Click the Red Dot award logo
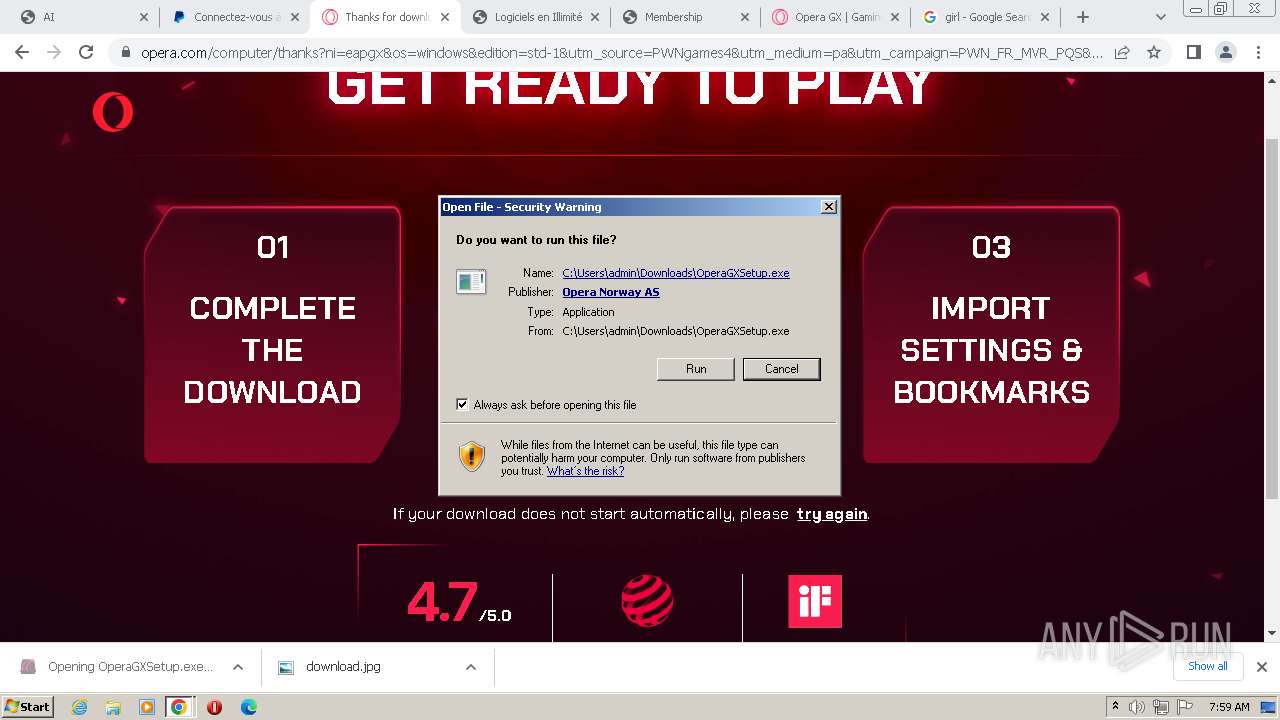Image resolution: width=1280 pixels, height=720 pixels. point(647,601)
